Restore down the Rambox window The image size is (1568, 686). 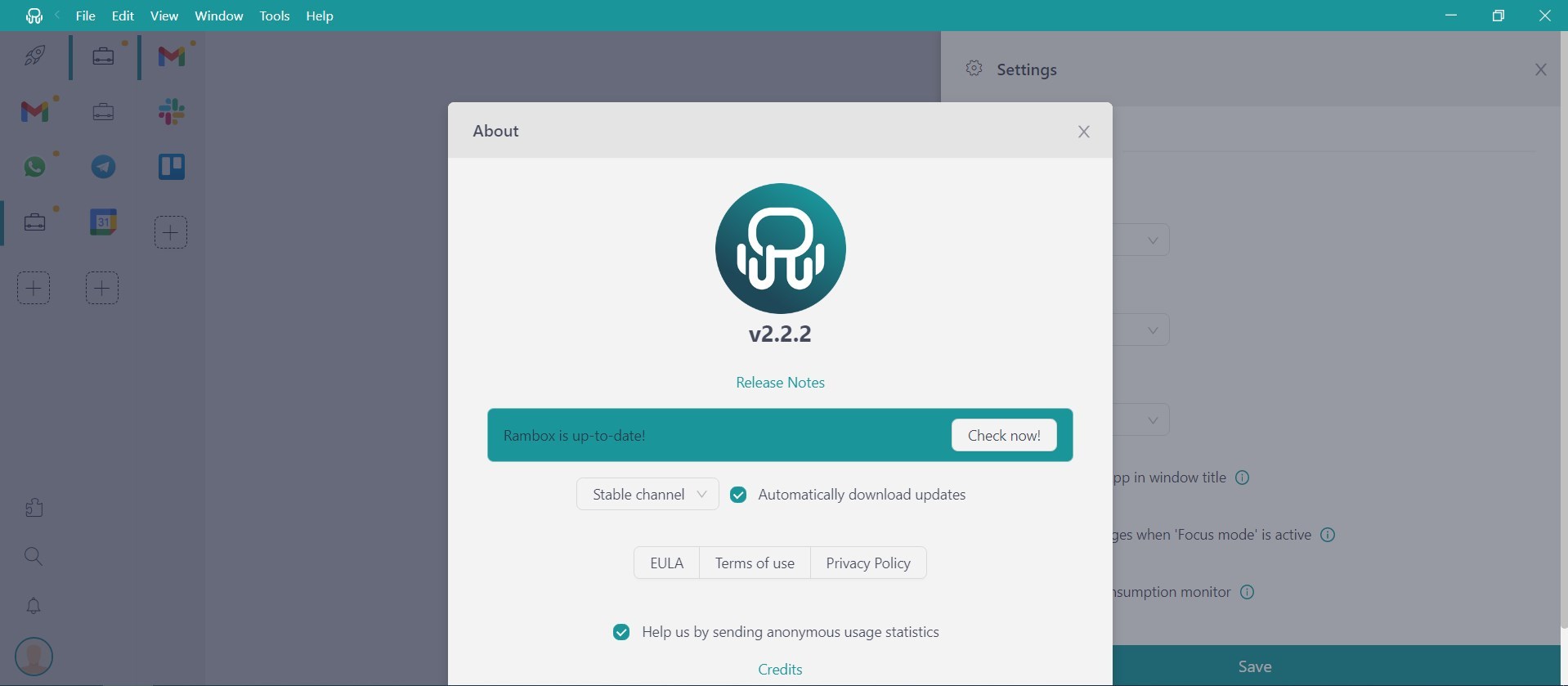(x=1499, y=16)
